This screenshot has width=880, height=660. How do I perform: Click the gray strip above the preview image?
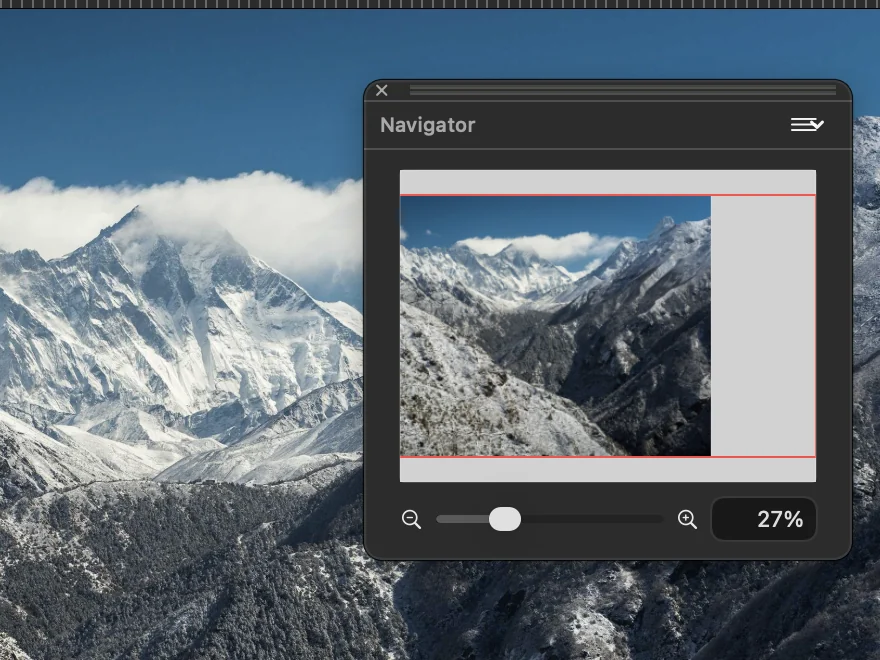pos(608,182)
